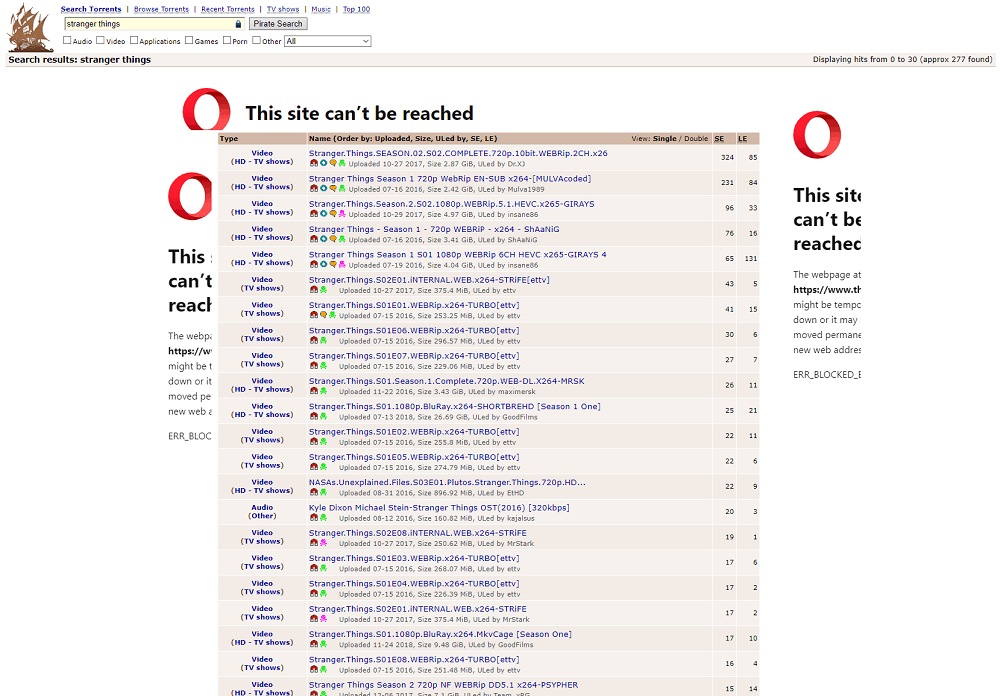The height and width of the screenshot is (696, 1000).
Task: Open the comments icon on S01E01.WEBRip TURBO row
Action: pos(323,315)
